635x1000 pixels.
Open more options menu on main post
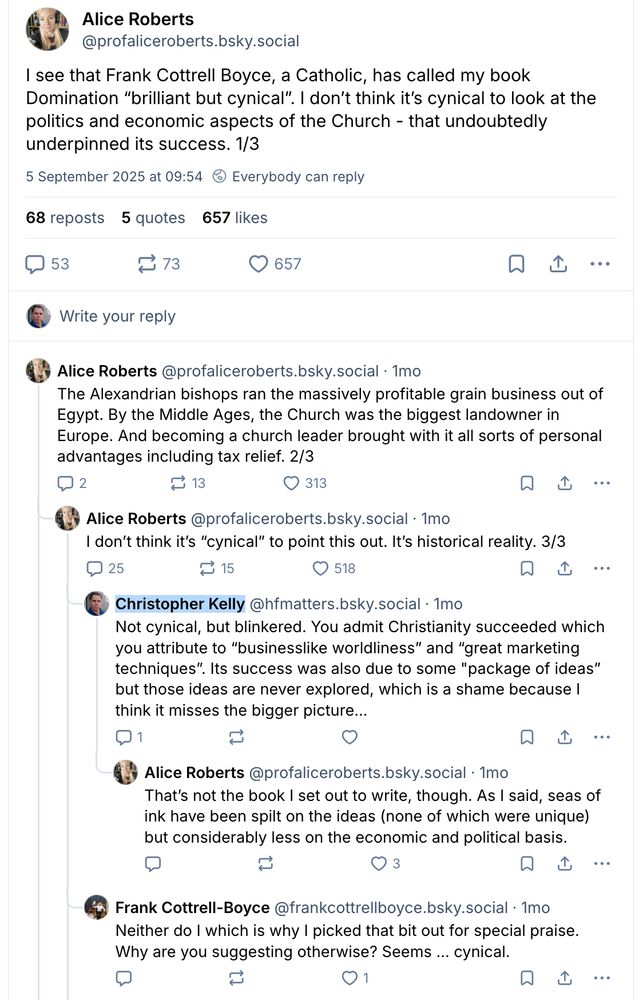600,264
